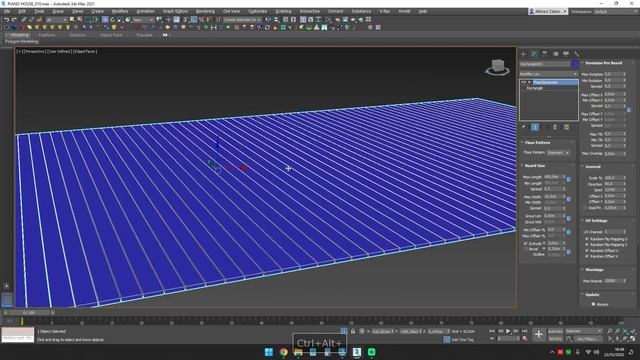The height and width of the screenshot is (360, 640).
Task: Collapse the General rollout
Action: pyautogui.click(x=593, y=167)
